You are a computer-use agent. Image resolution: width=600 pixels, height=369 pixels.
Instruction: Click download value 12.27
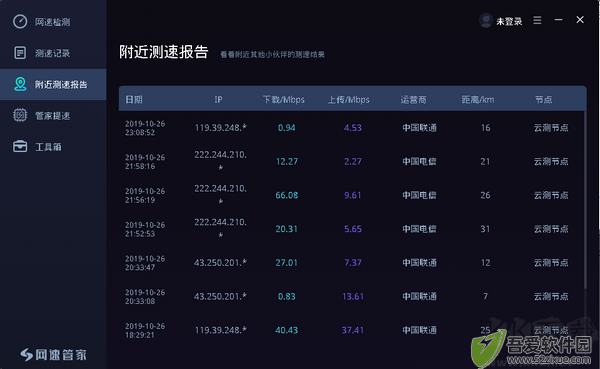click(x=287, y=162)
